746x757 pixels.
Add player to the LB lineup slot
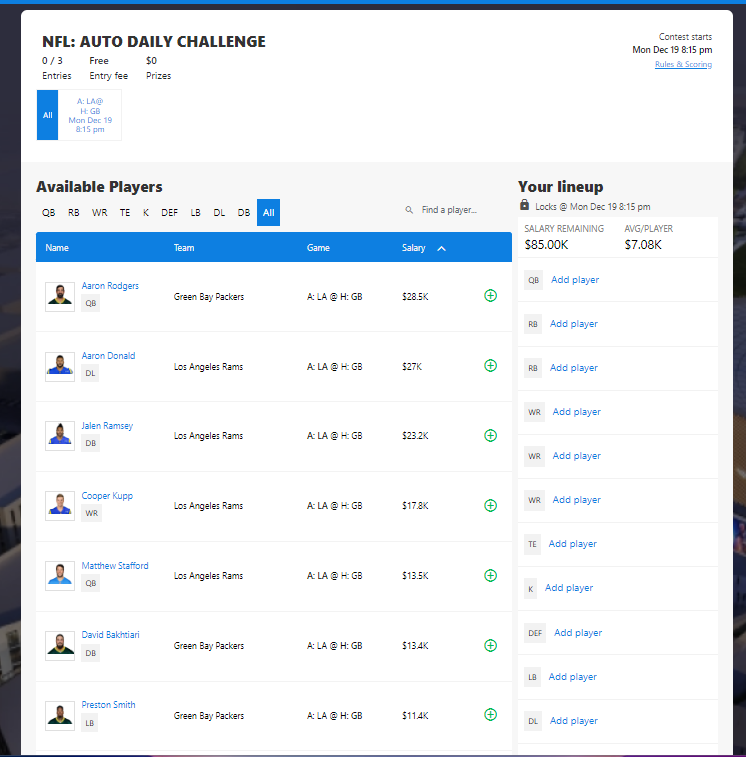coord(573,677)
